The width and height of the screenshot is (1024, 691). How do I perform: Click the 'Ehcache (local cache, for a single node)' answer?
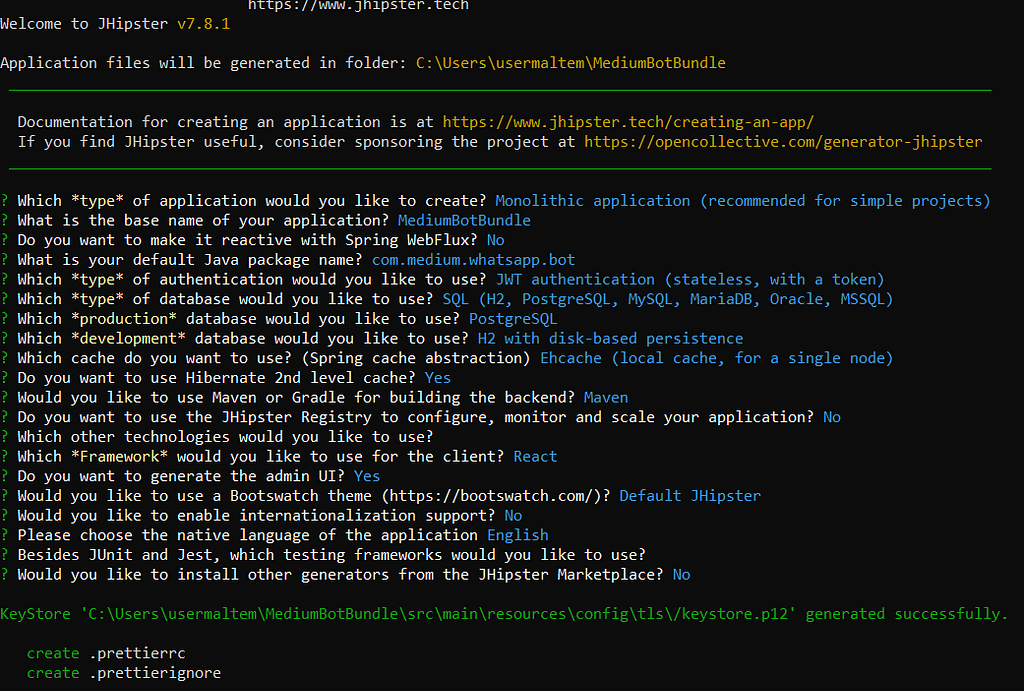pos(716,358)
